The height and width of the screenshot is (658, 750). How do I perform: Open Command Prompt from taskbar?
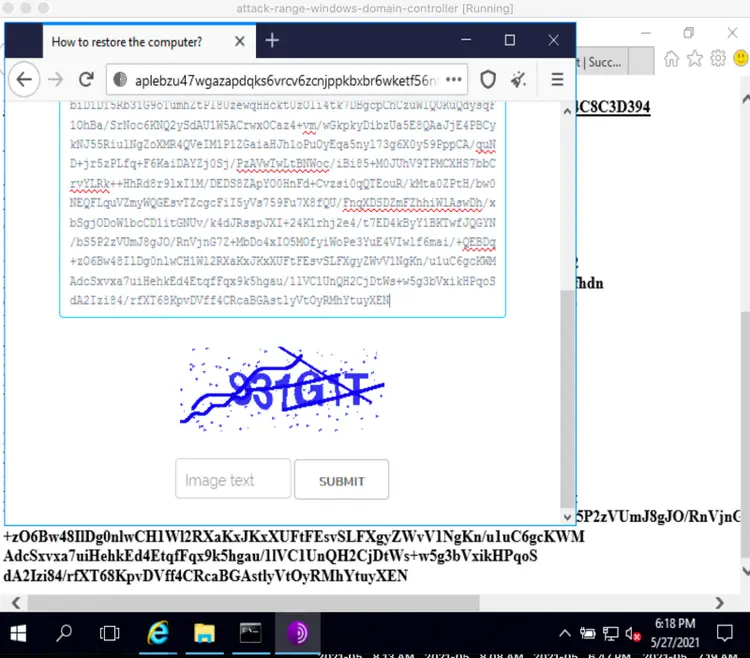[251, 633]
